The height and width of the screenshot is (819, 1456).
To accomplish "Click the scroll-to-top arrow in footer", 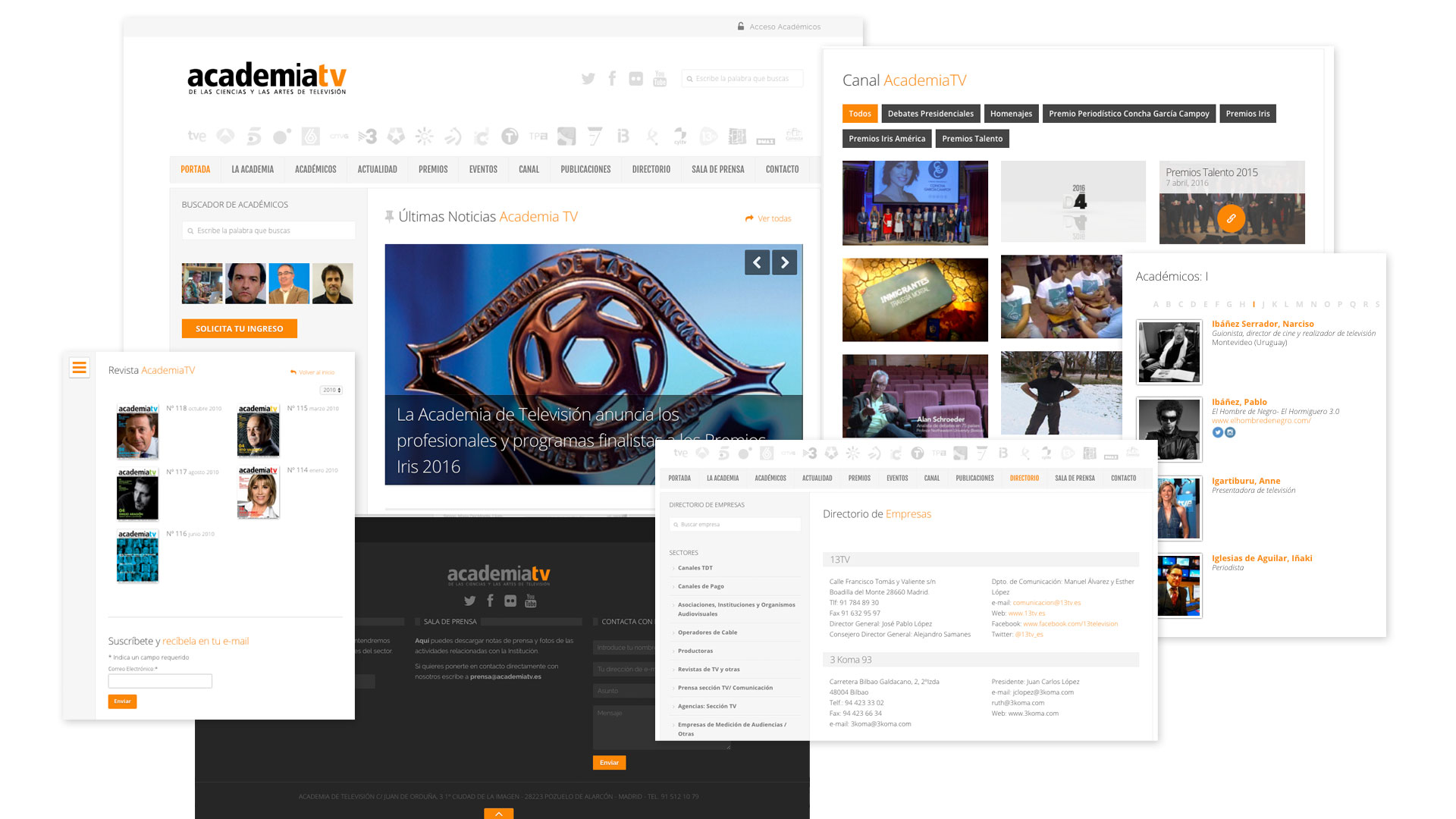I will 498,814.
